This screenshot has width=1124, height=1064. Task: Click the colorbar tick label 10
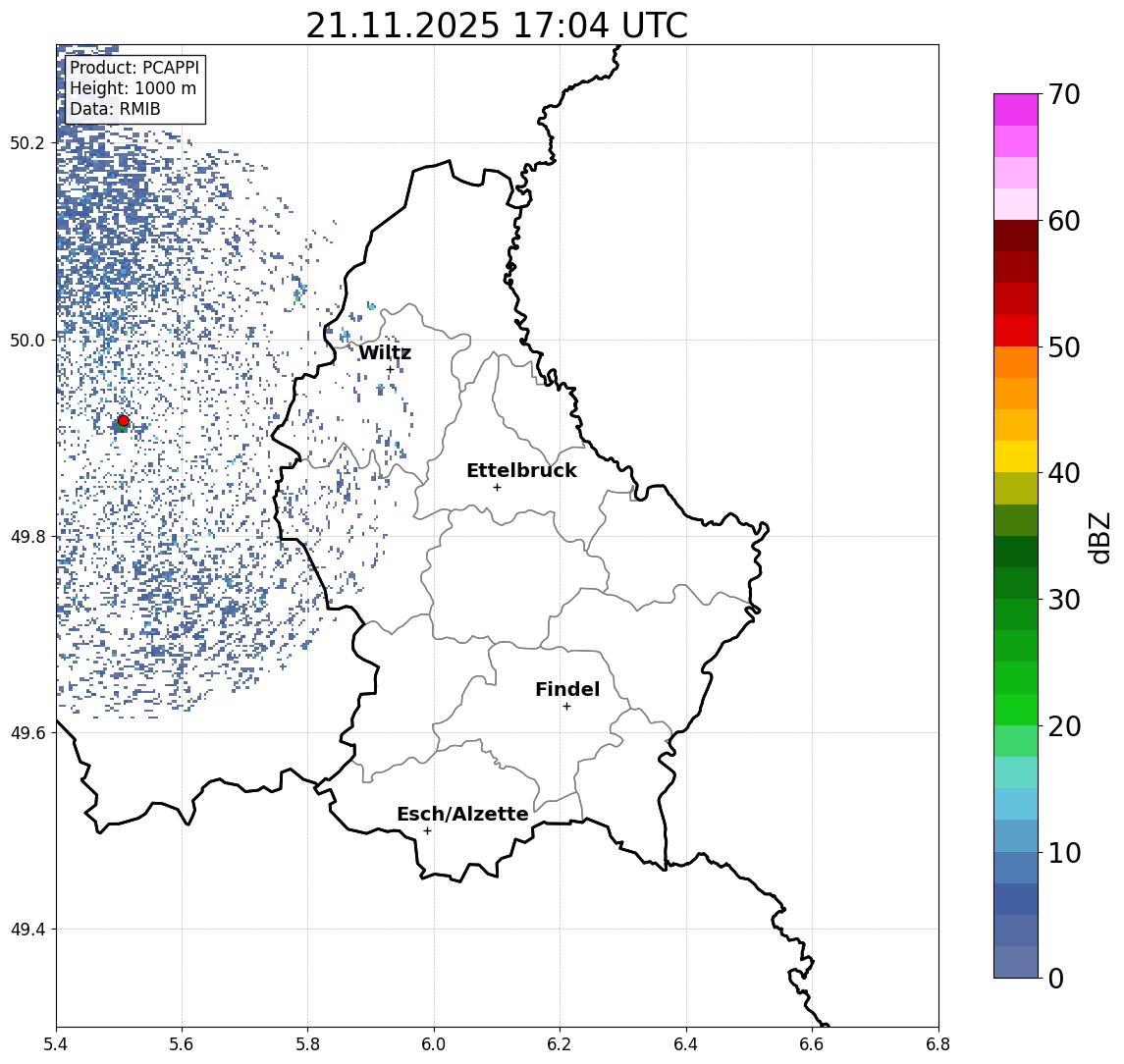(x=1064, y=853)
